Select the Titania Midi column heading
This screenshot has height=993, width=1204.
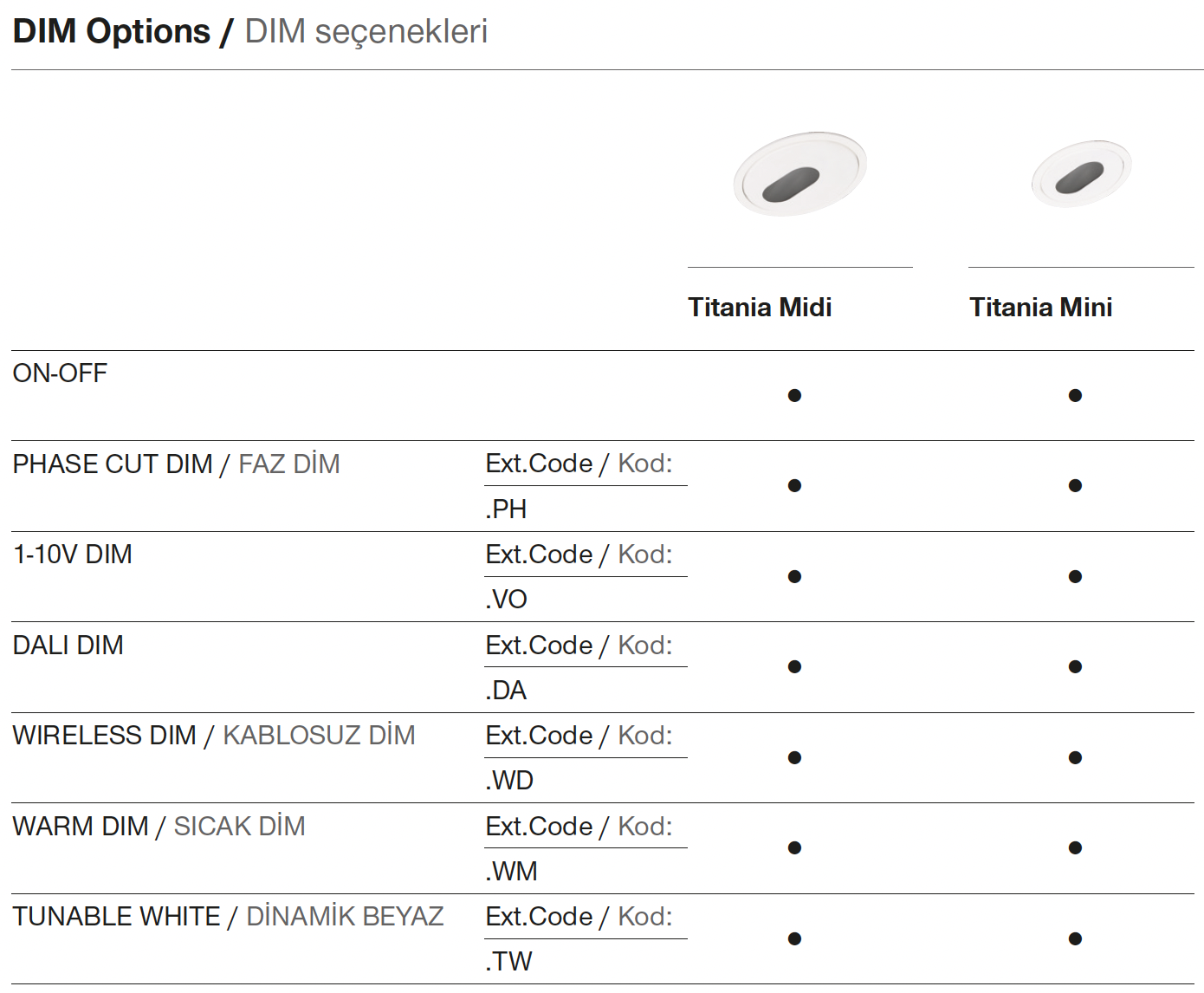760,308
